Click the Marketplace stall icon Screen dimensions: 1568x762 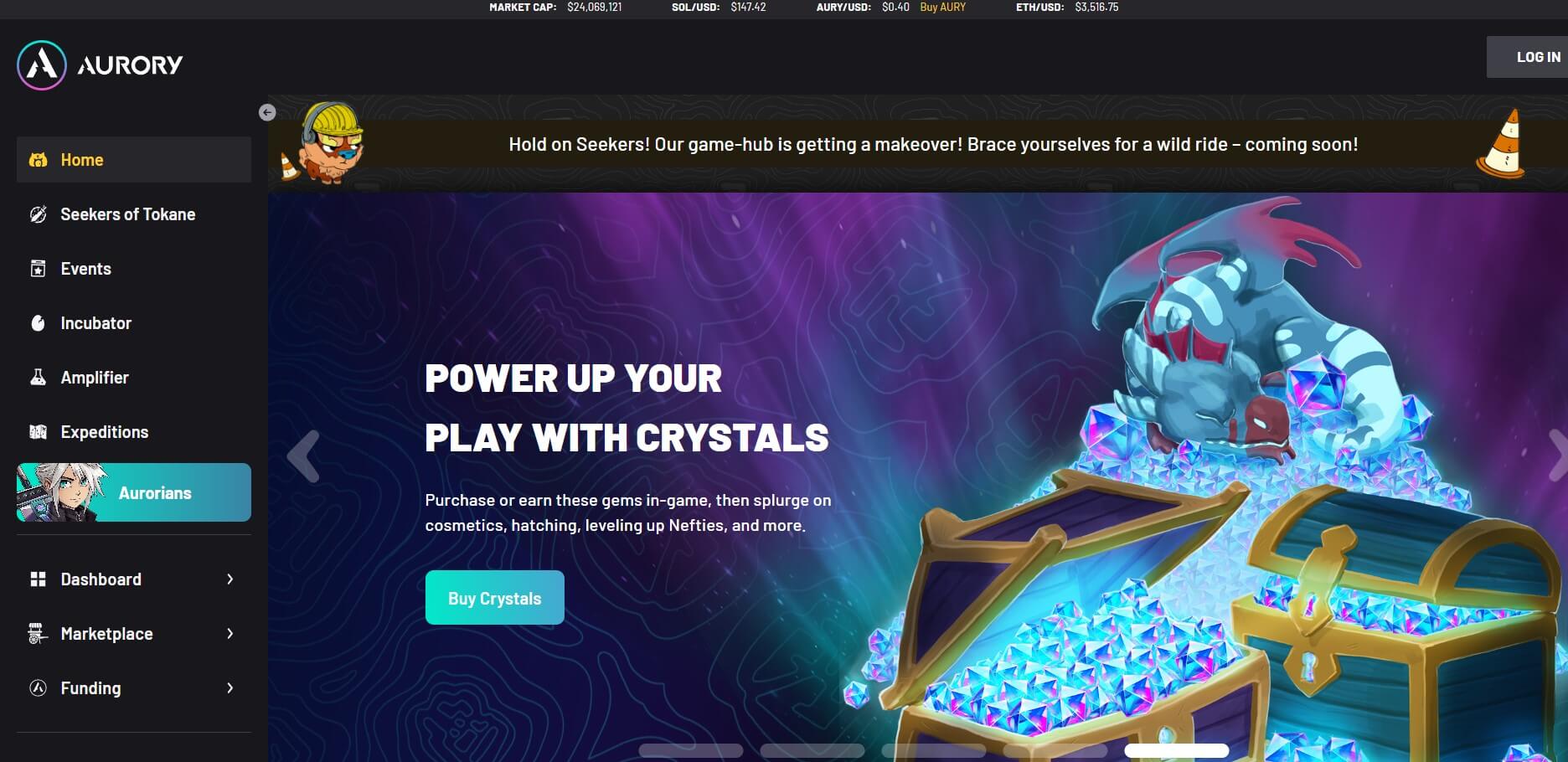point(38,634)
